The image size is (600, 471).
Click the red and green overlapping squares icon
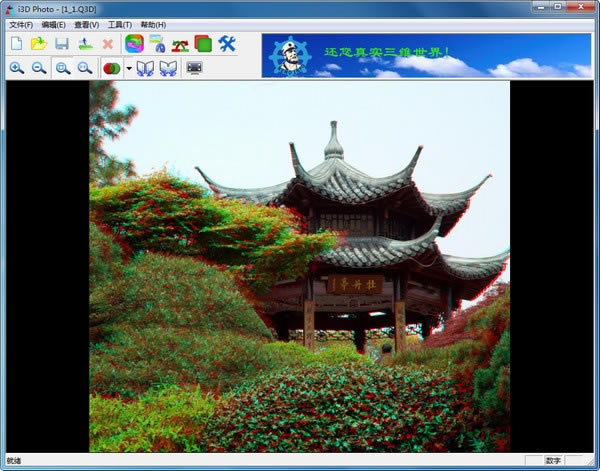pos(203,44)
